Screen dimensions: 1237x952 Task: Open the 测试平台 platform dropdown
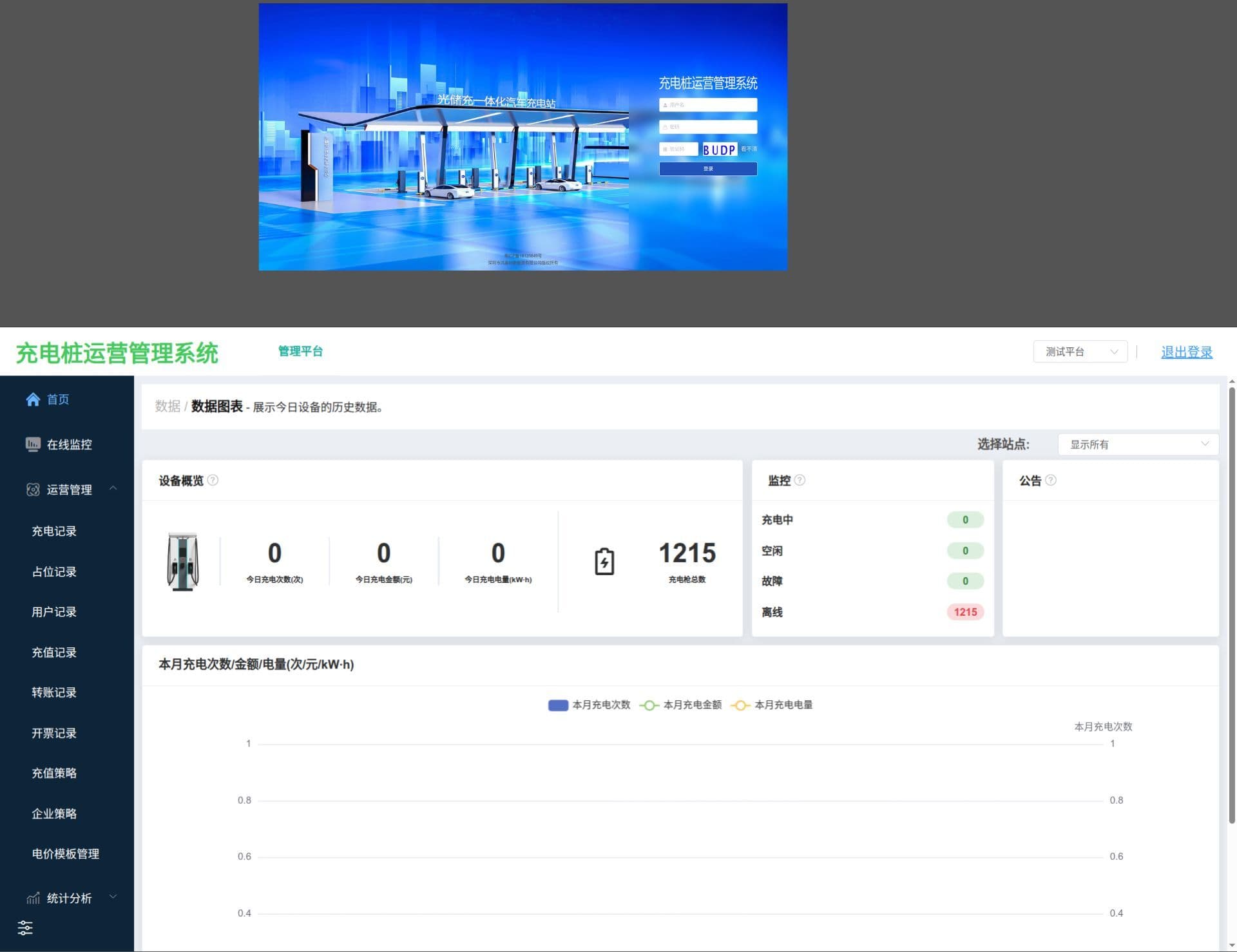[1080, 352]
